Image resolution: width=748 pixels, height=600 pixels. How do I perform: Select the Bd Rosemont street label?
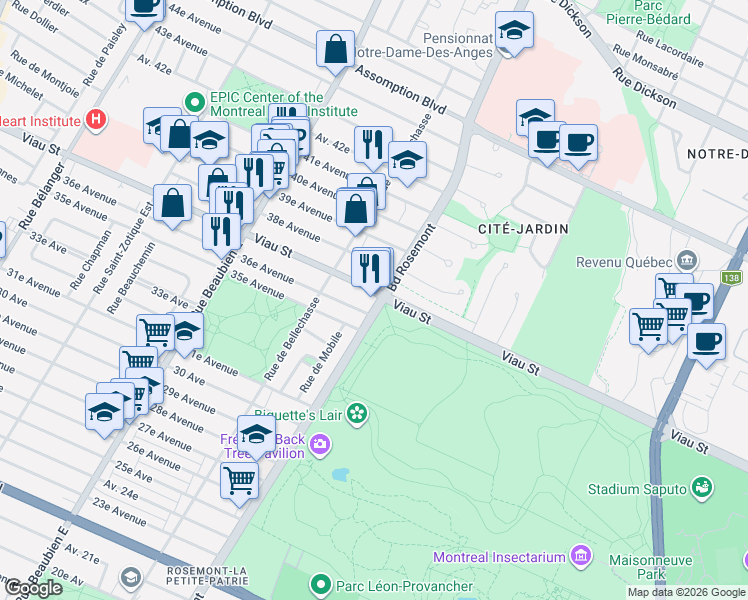412,258
